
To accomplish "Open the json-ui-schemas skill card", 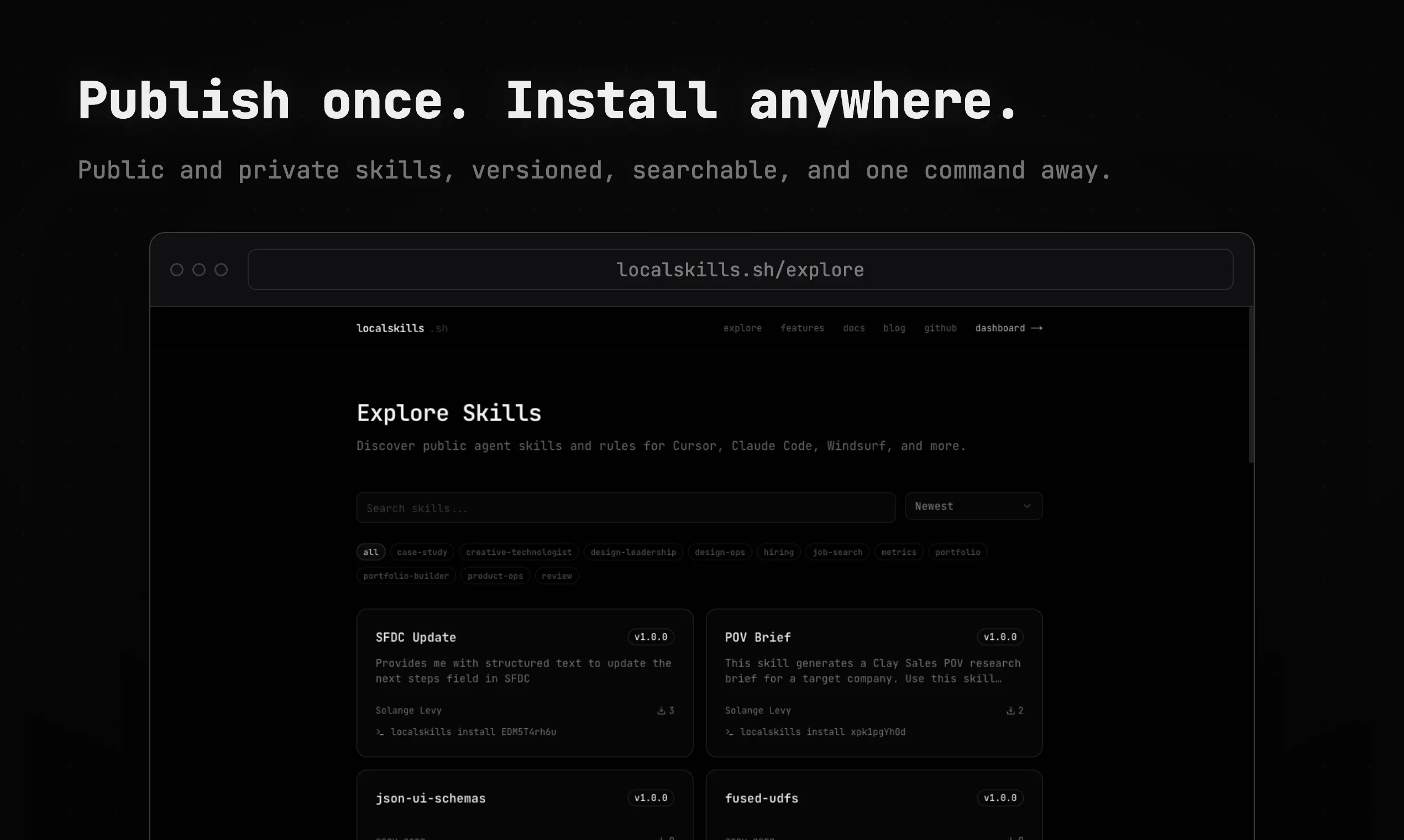I will click(525, 805).
